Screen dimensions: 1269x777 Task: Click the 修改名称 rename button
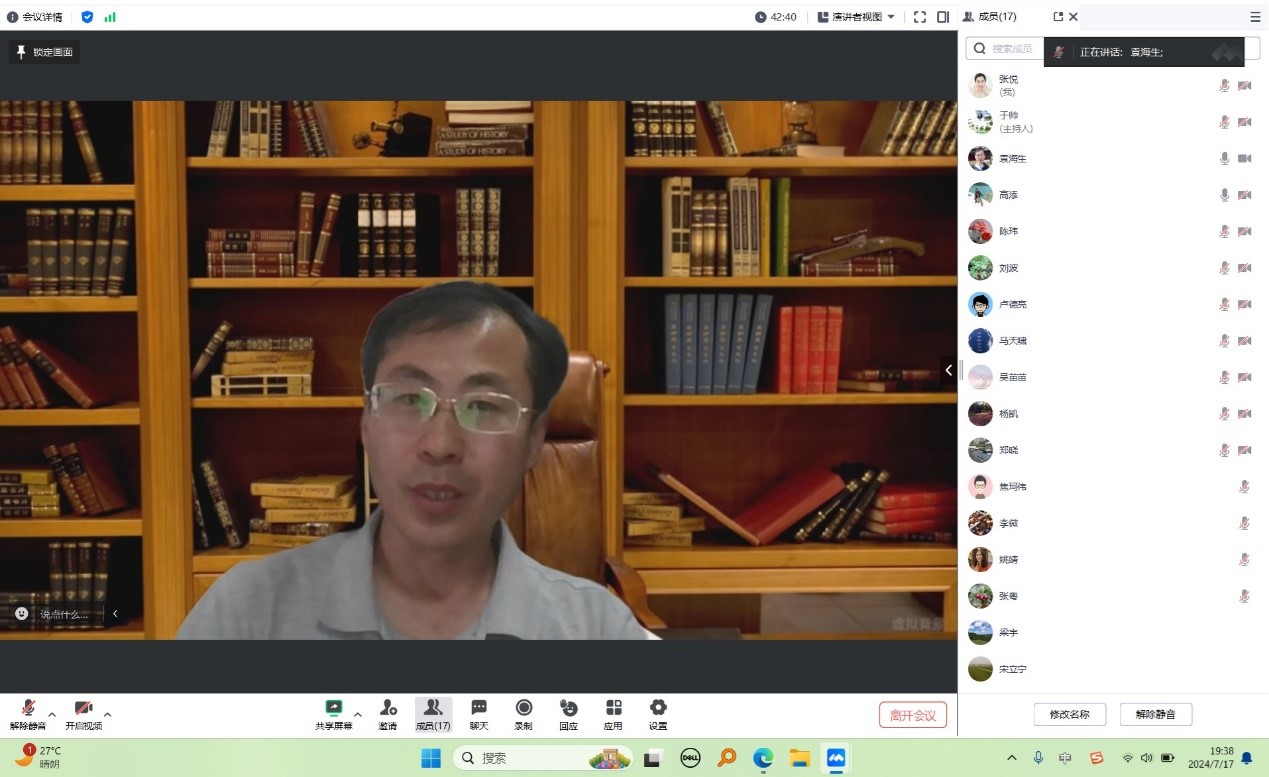point(1069,715)
